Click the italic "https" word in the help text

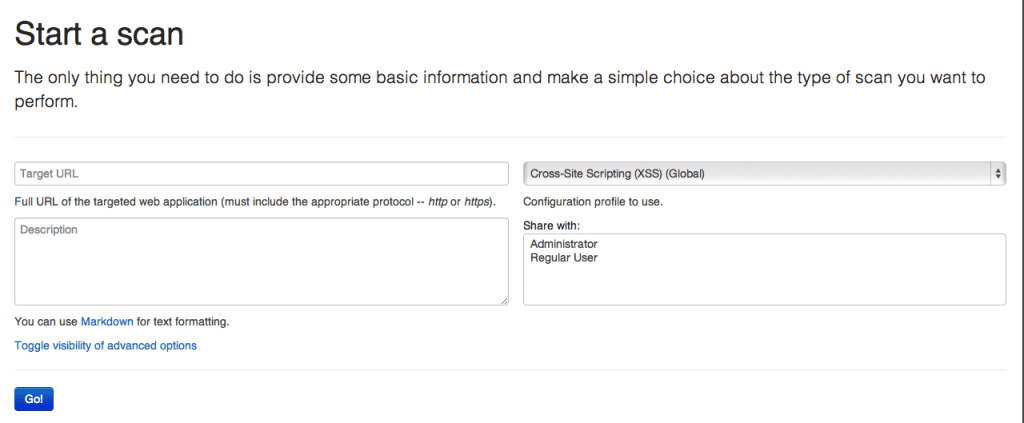coord(478,202)
